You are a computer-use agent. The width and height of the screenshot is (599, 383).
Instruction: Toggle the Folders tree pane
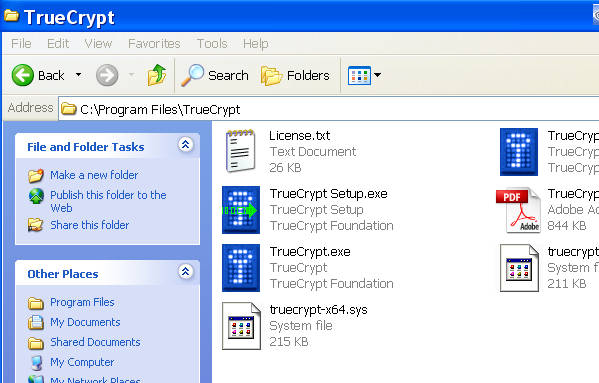pos(295,76)
